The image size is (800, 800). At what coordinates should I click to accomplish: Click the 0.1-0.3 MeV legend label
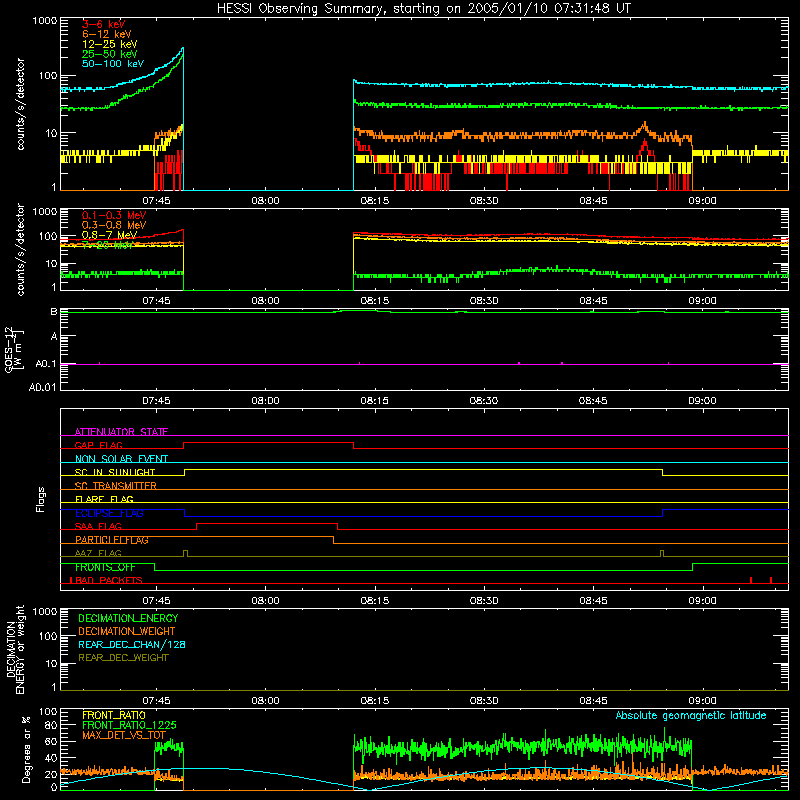[114, 215]
